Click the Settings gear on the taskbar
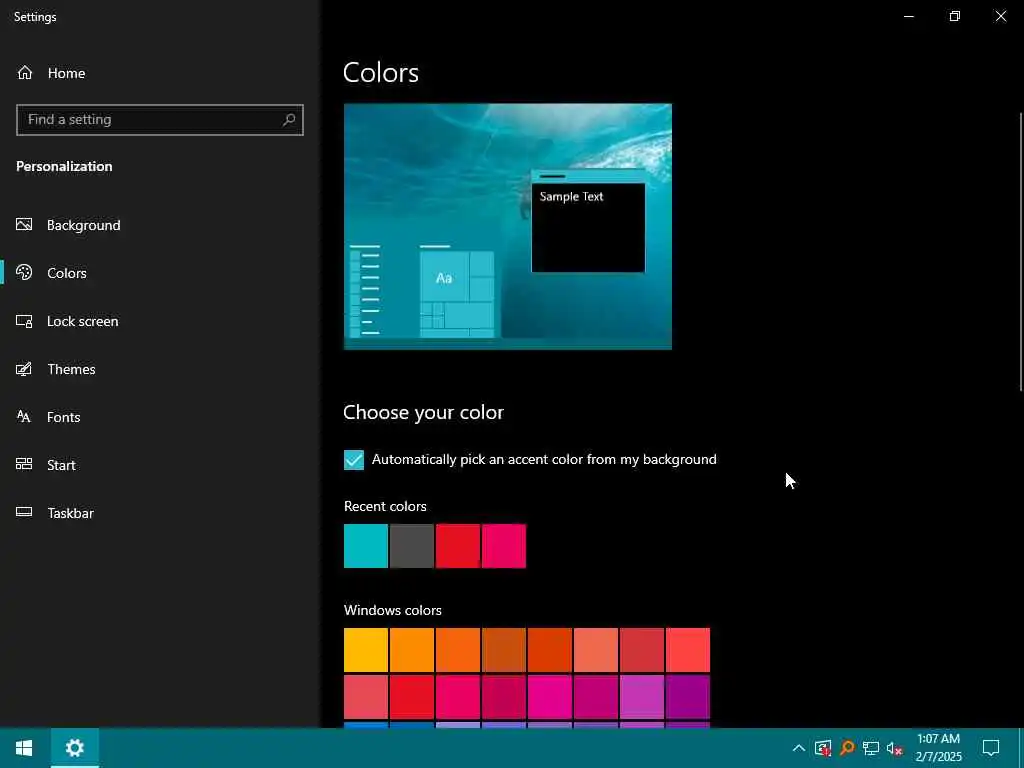The image size is (1024, 768). [x=74, y=748]
